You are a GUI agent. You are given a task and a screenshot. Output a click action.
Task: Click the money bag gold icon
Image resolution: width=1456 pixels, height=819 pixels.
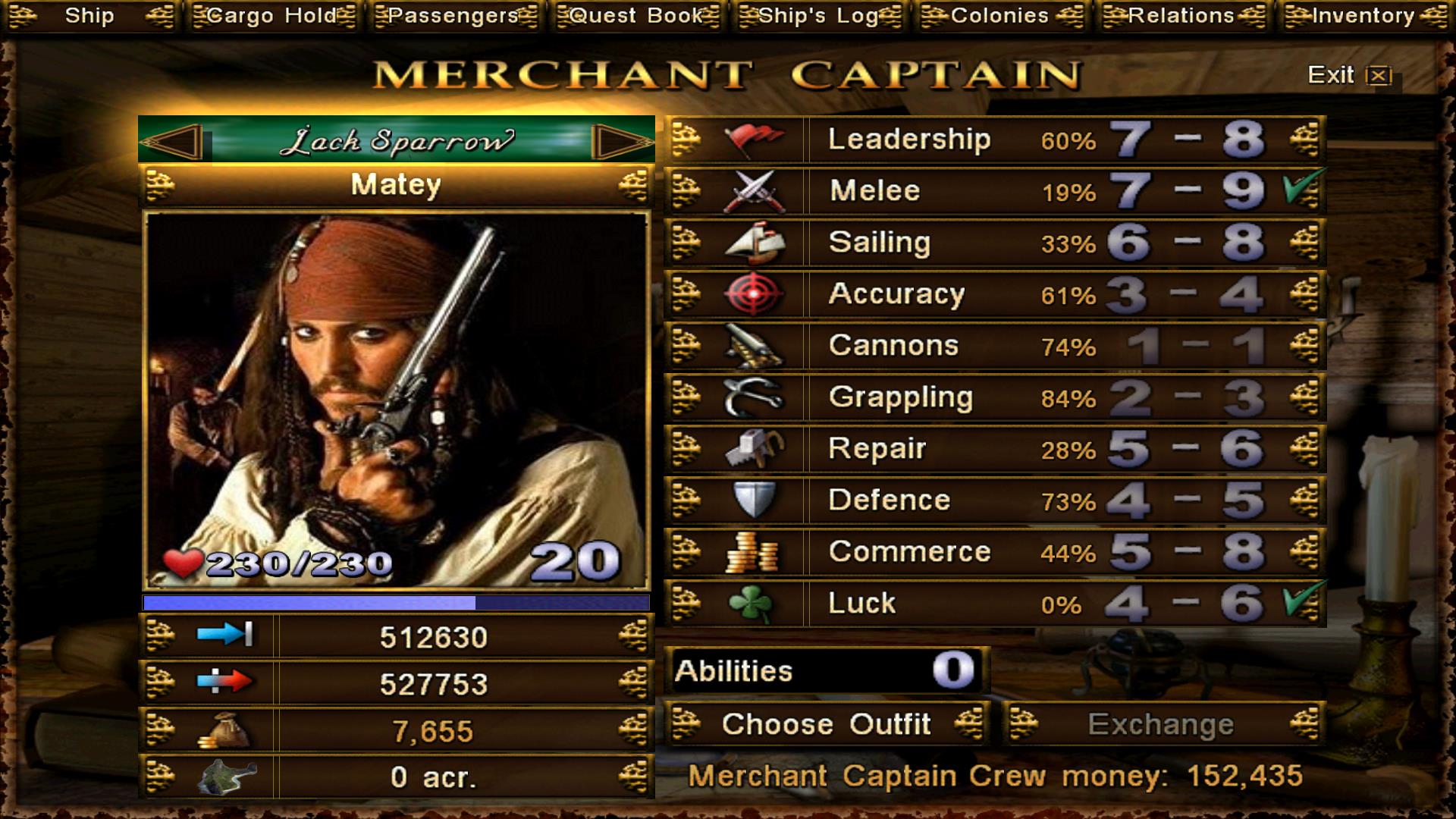[x=224, y=731]
